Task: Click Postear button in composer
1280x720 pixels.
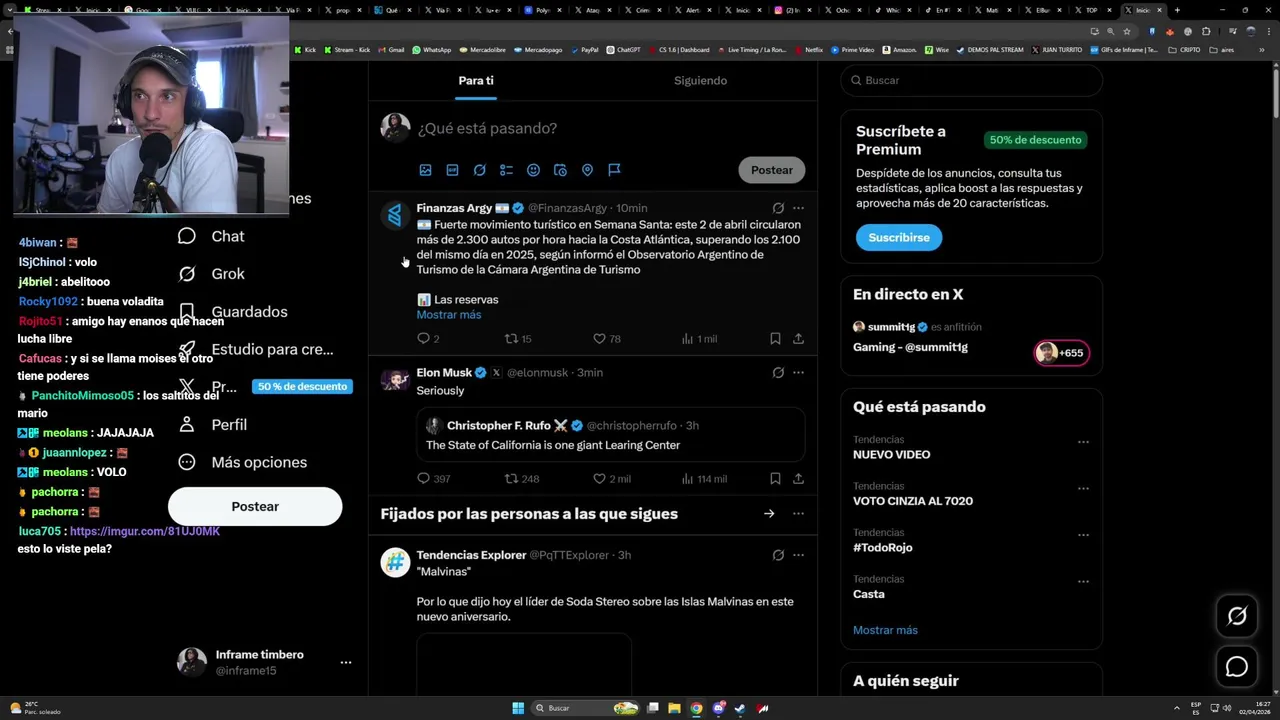Action: coord(772,170)
